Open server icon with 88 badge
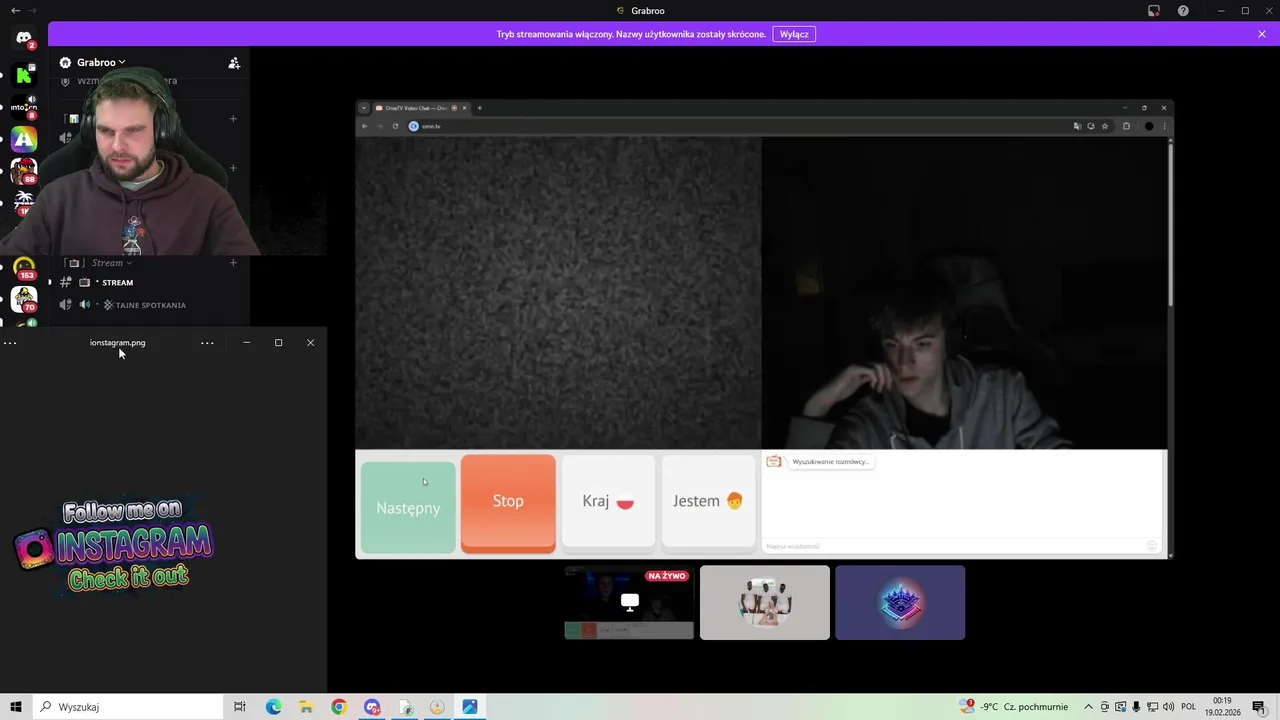The image size is (1280, 720). tap(24, 171)
